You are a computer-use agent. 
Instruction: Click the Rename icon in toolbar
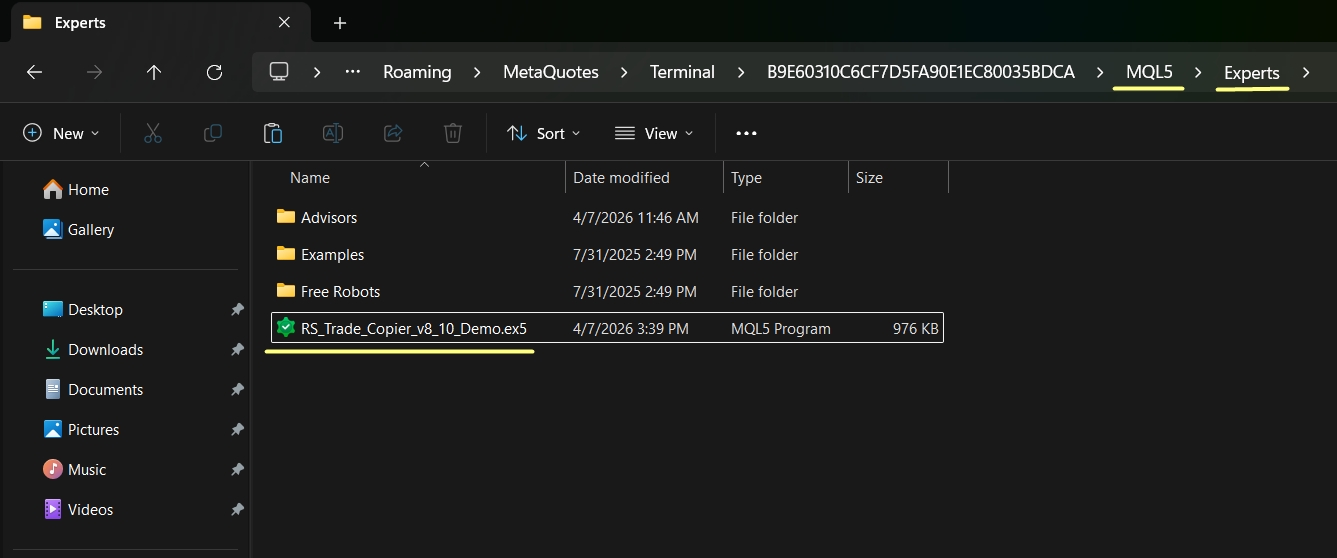pyautogui.click(x=333, y=133)
